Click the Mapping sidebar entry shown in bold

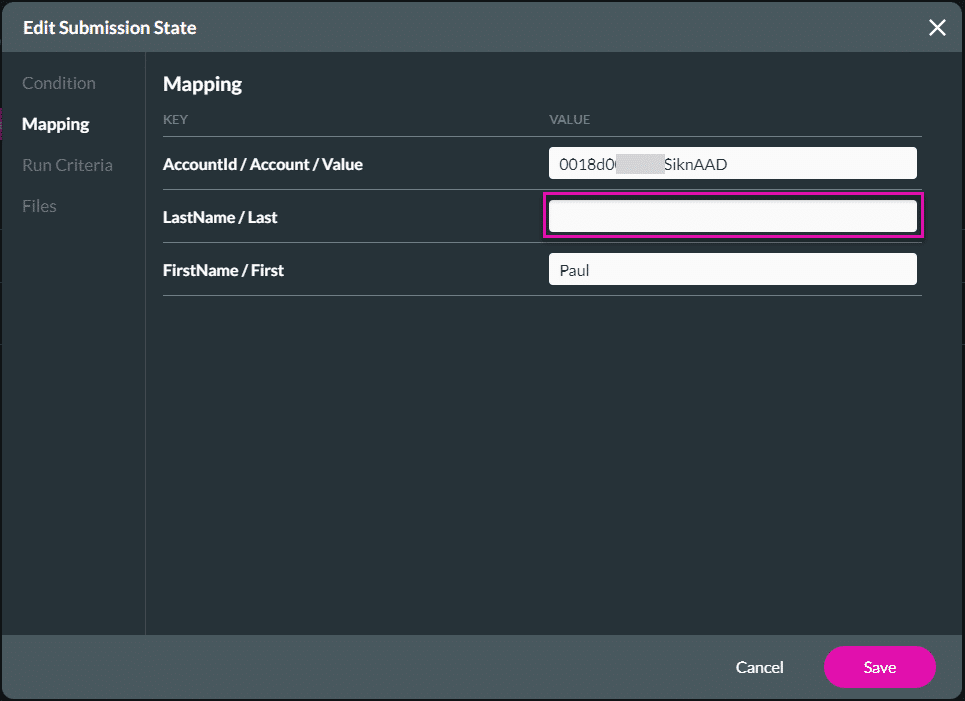click(55, 123)
